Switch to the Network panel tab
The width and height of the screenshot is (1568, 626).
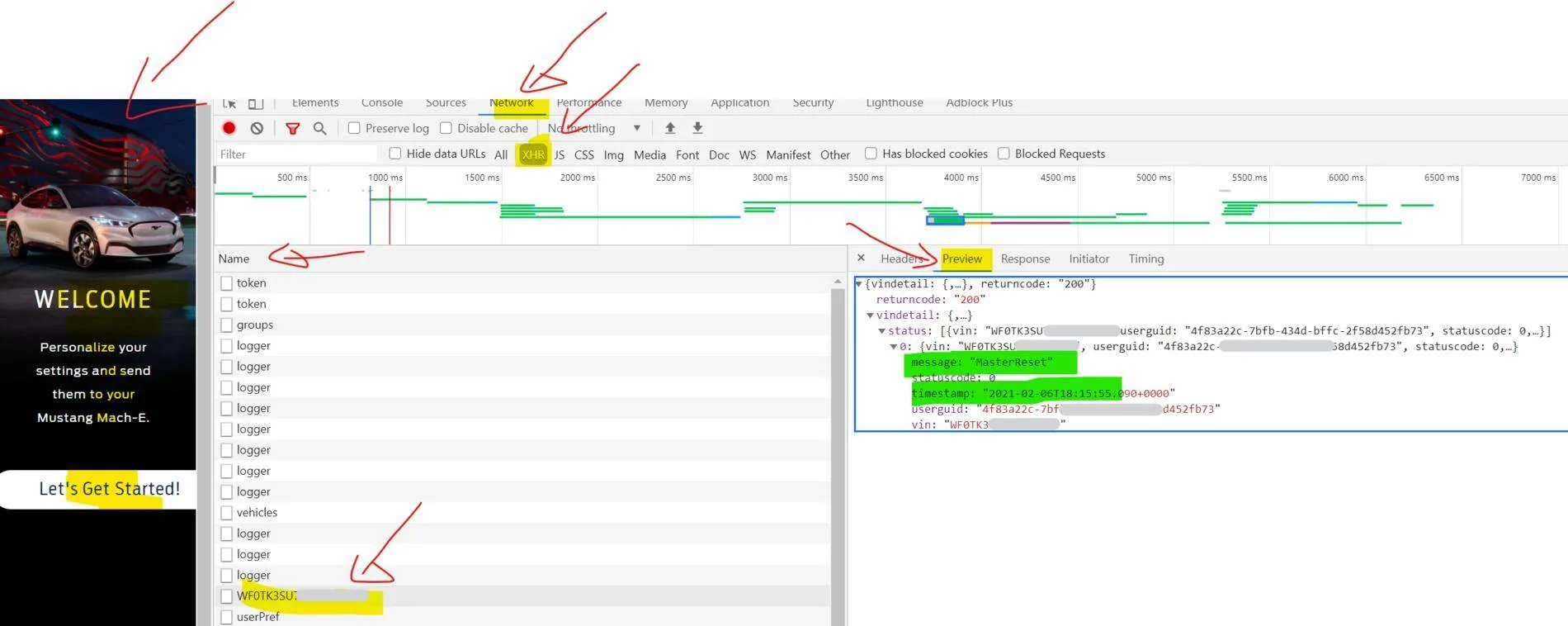(x=512, y=103)
